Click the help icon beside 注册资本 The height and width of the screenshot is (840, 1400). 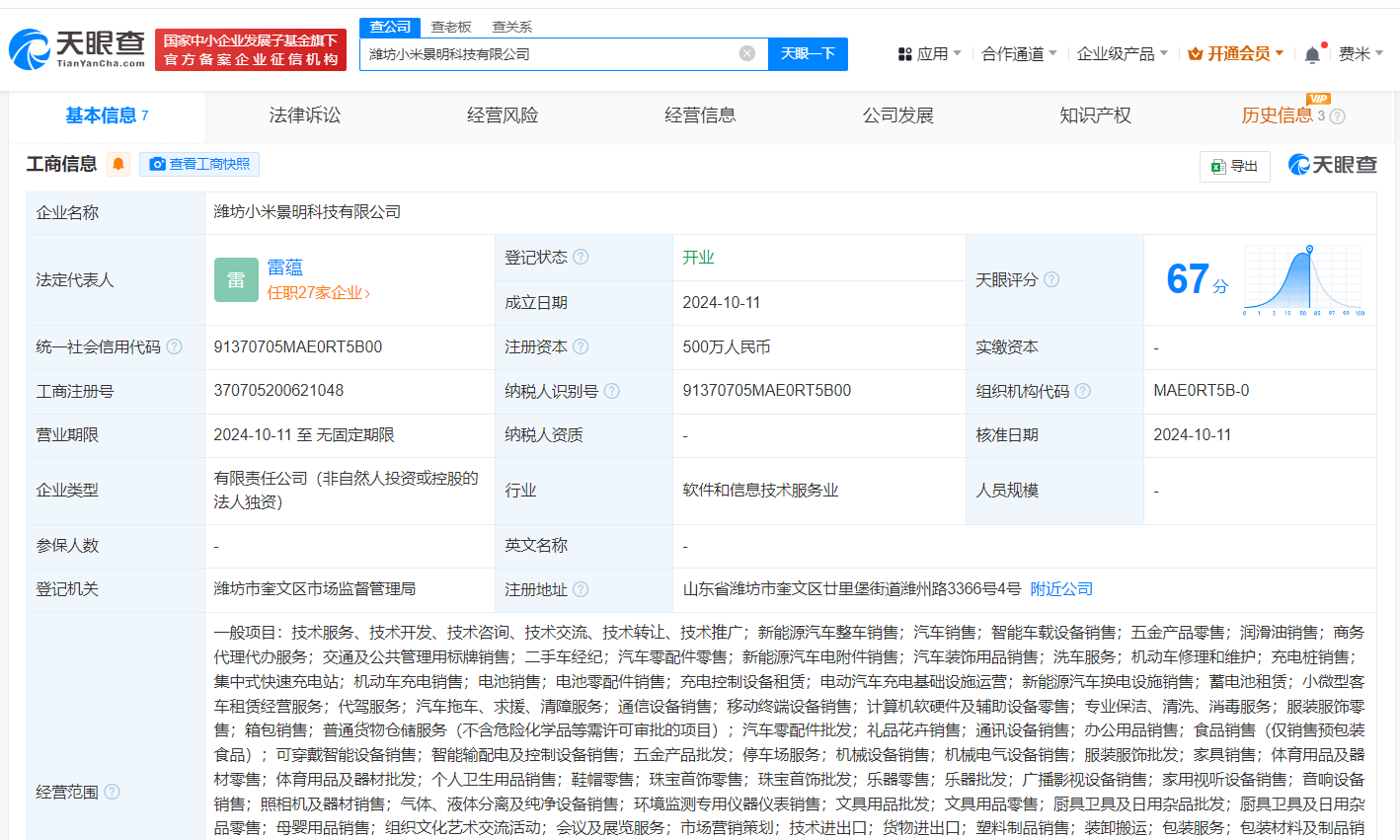coord(582,346)
